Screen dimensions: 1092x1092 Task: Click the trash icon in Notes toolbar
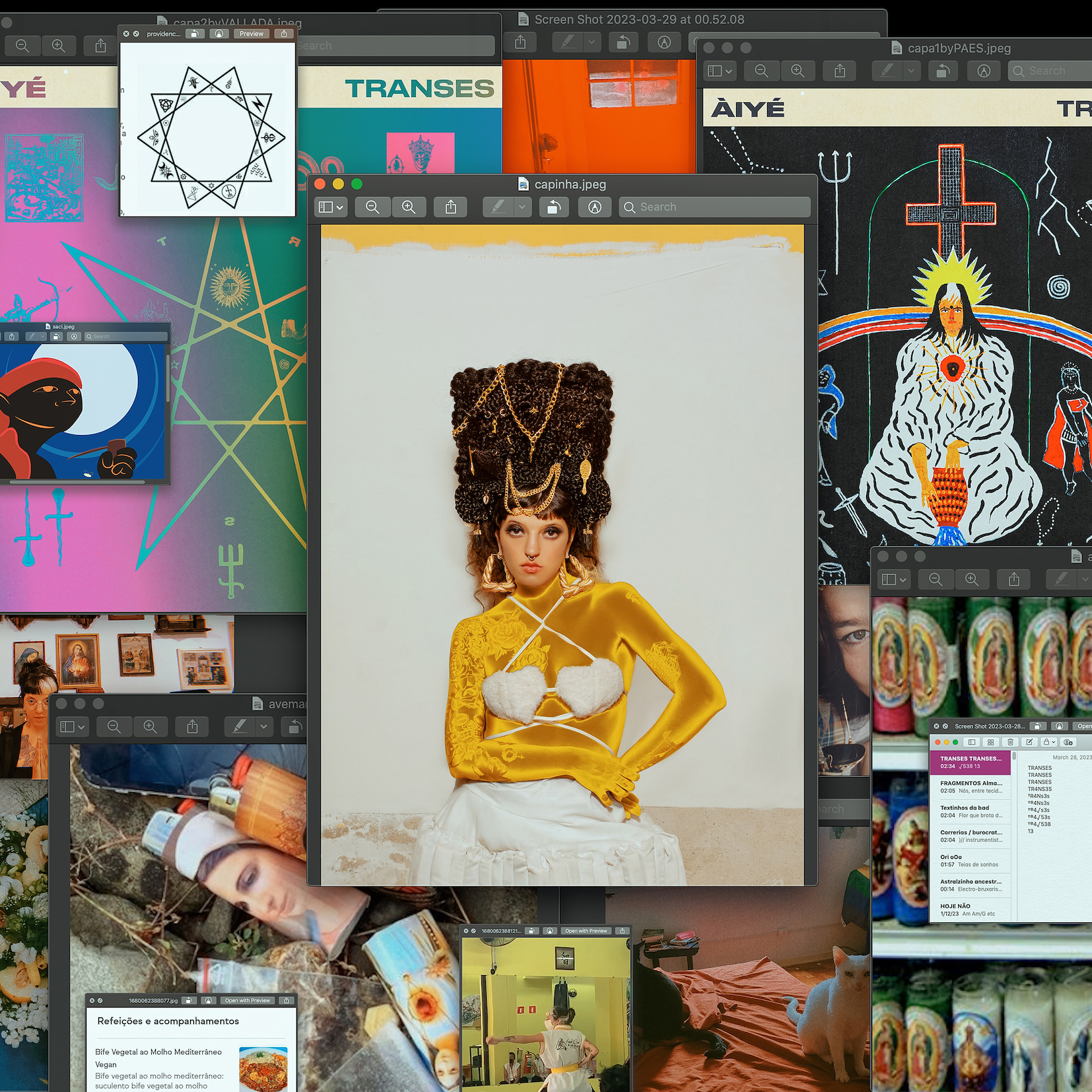tap(1010, 742)
